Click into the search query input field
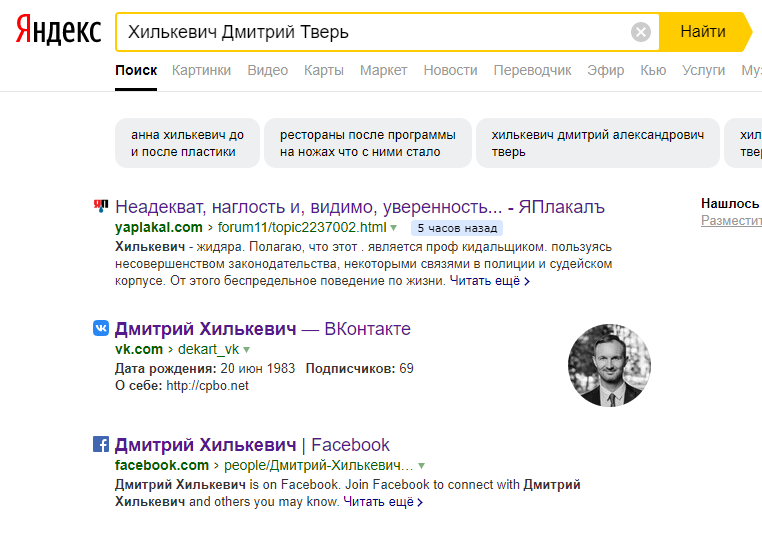 point(374,32)
